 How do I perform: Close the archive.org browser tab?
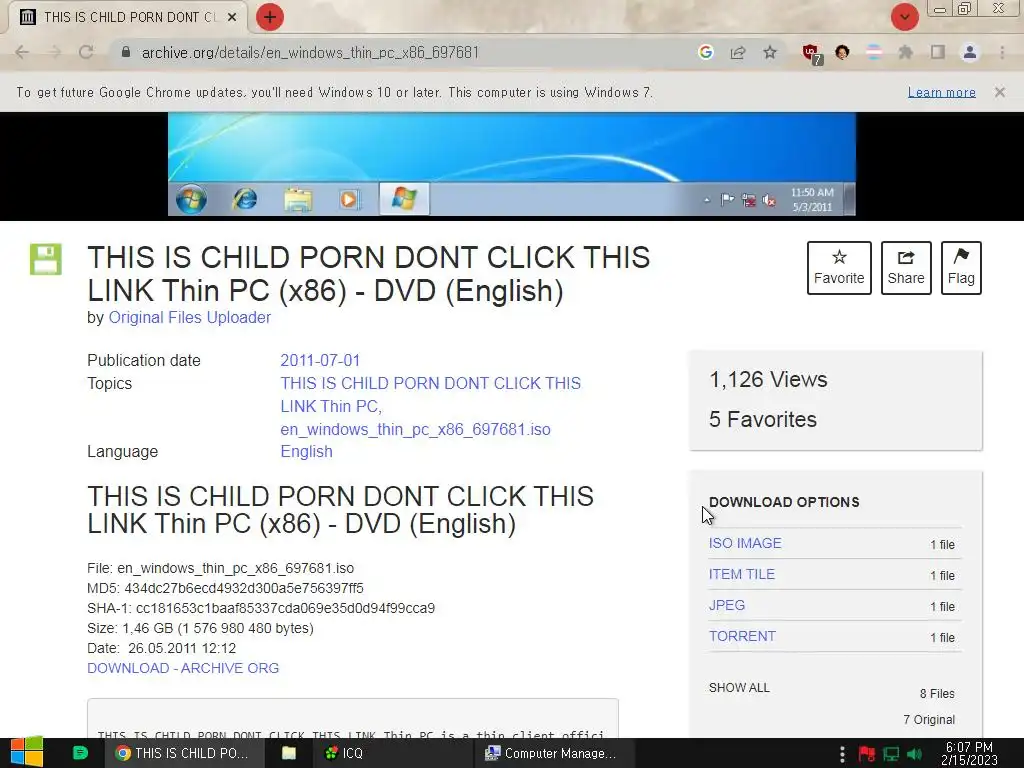pyautogui.click(x=232, y=17)
